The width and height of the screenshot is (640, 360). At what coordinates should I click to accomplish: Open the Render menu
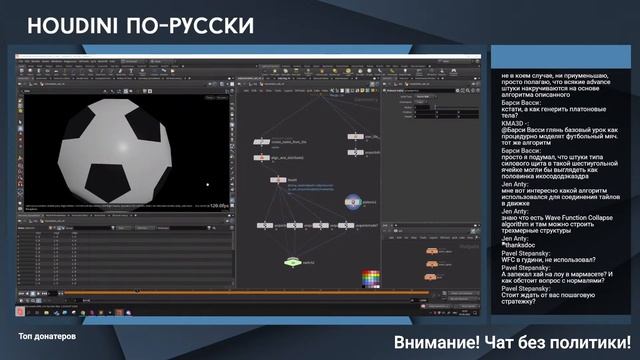pos(36,61)
